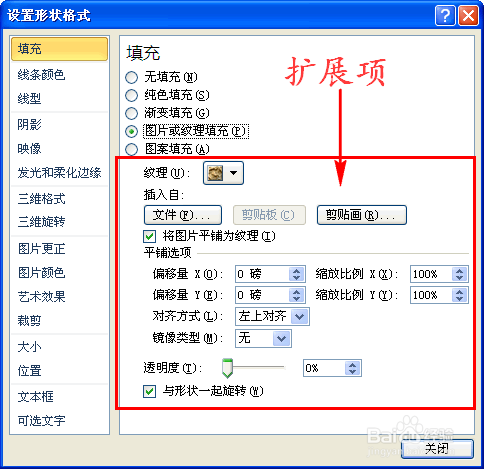This screenshot has width=484, height=469.
Task: Click the help question mark icon
Action: coord(445,15)
